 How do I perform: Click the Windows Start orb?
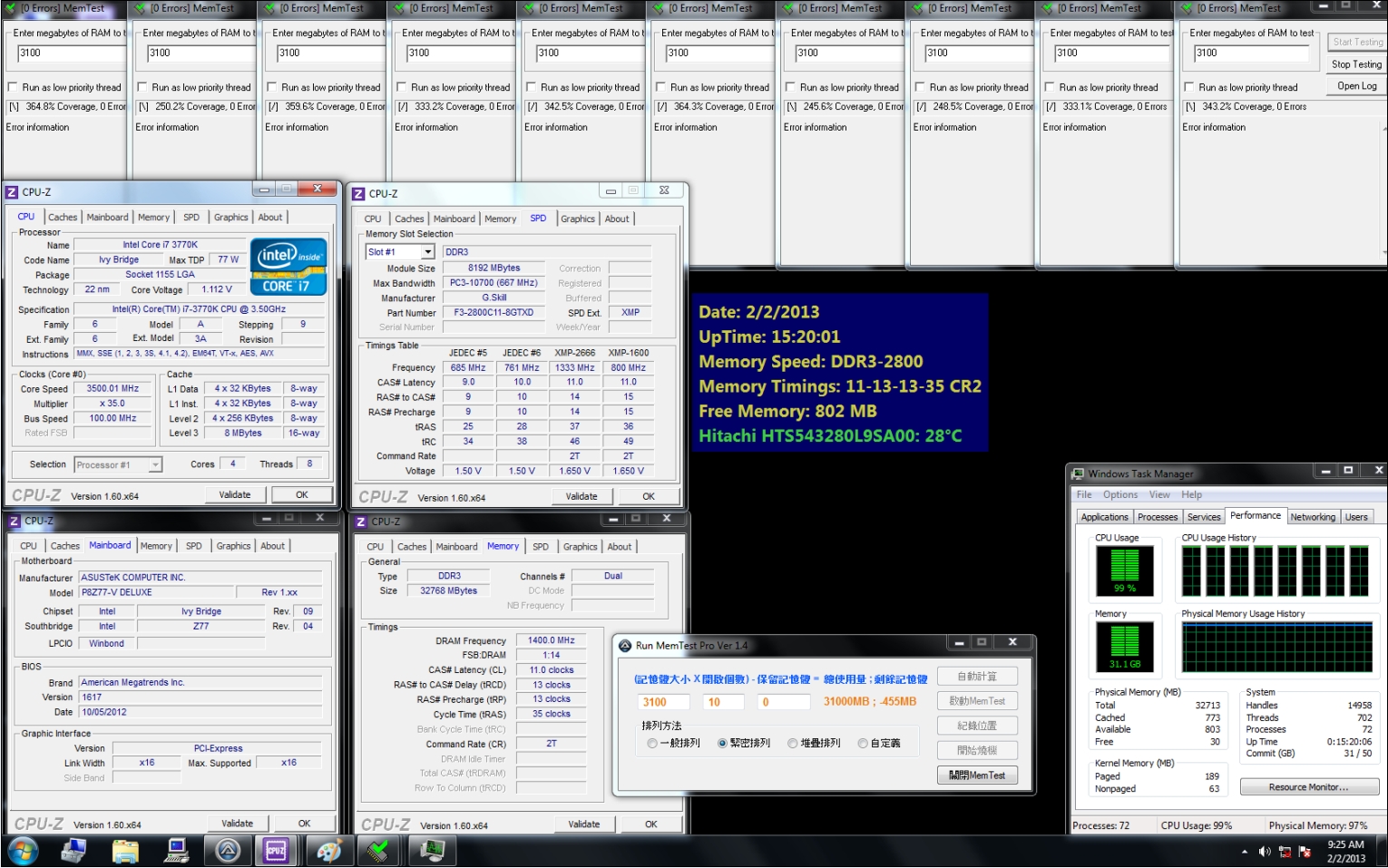pyautogui.click(x=23, y=851)
